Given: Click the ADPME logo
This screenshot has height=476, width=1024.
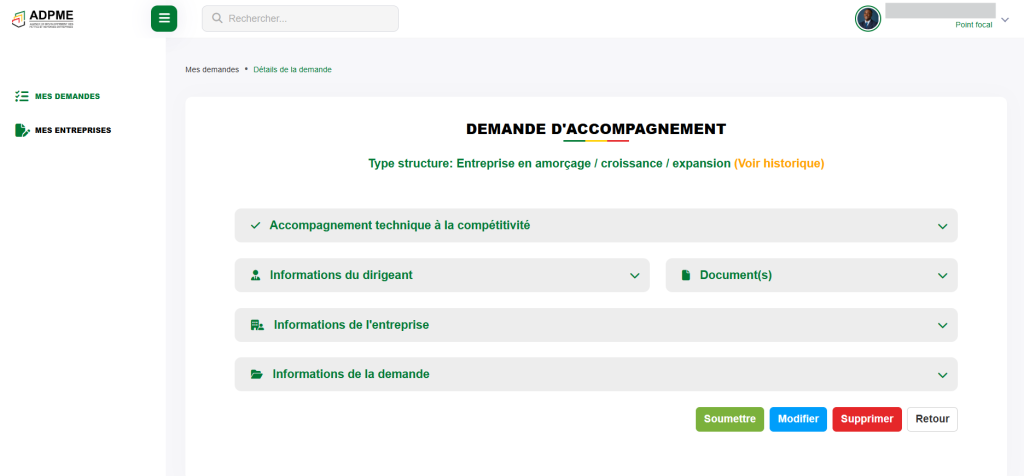Looking at the screenshot, I should [43, 18].
